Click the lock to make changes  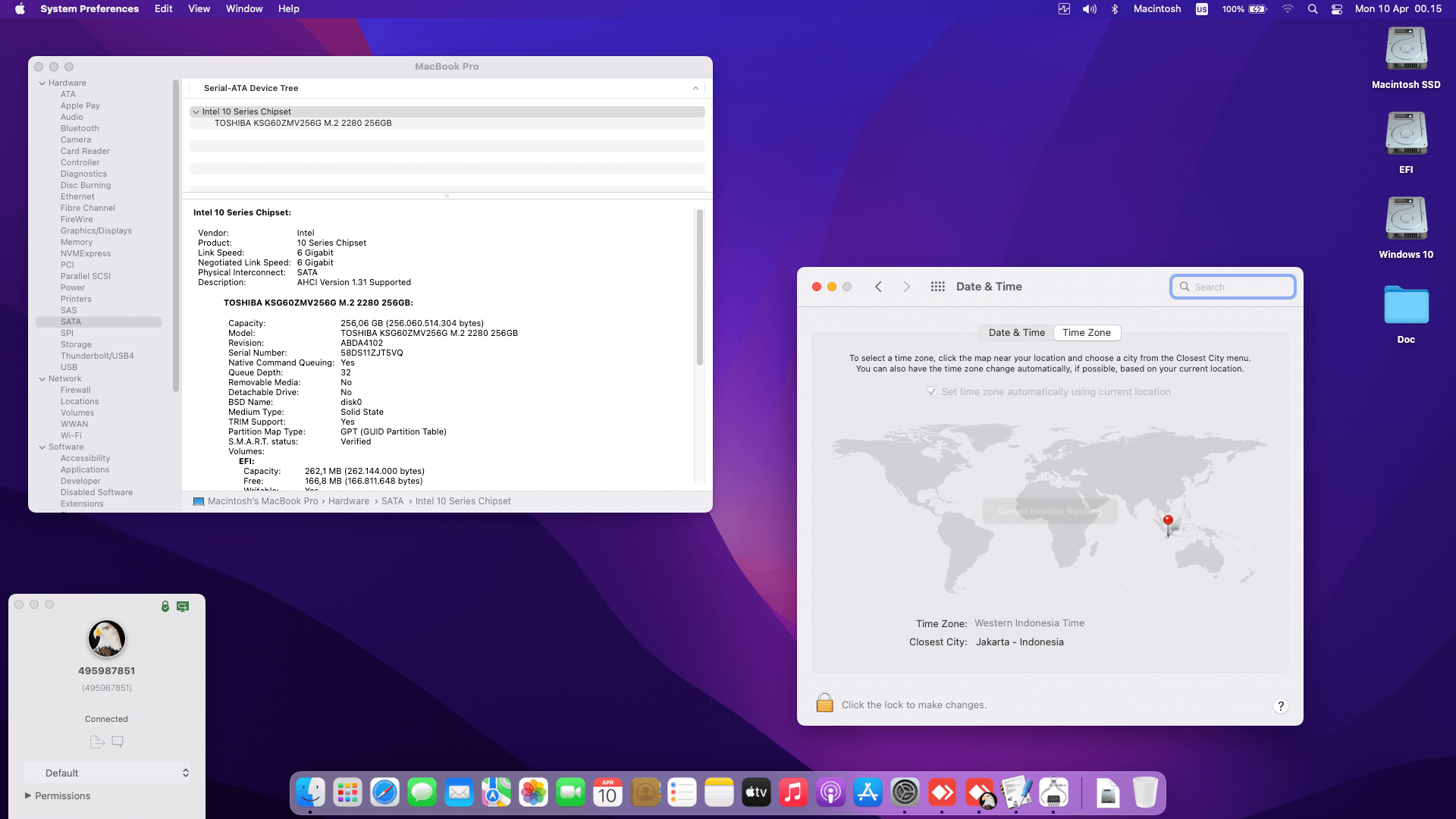click(824, 704)
